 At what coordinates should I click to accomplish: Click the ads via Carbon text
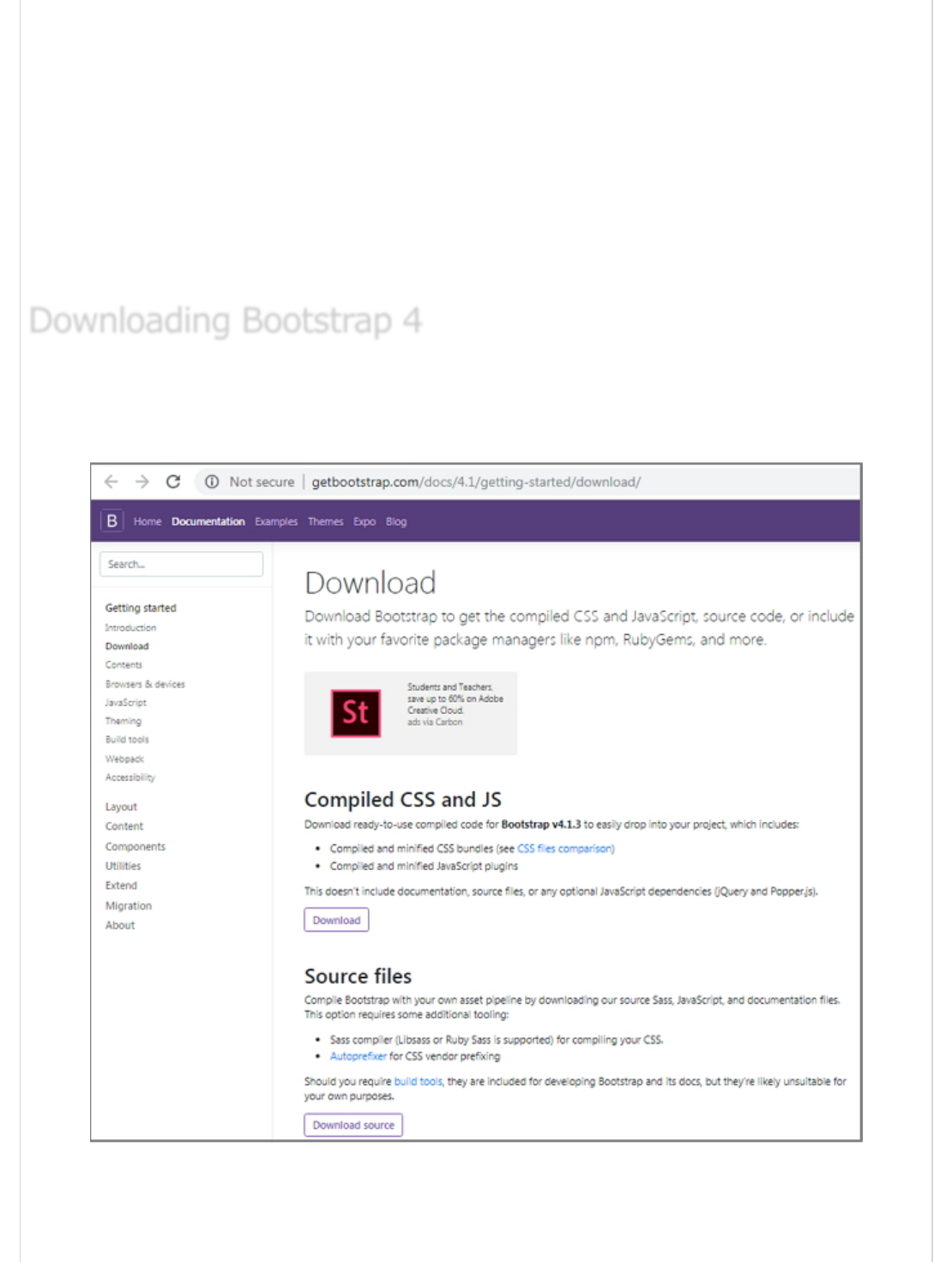[435, 722]
